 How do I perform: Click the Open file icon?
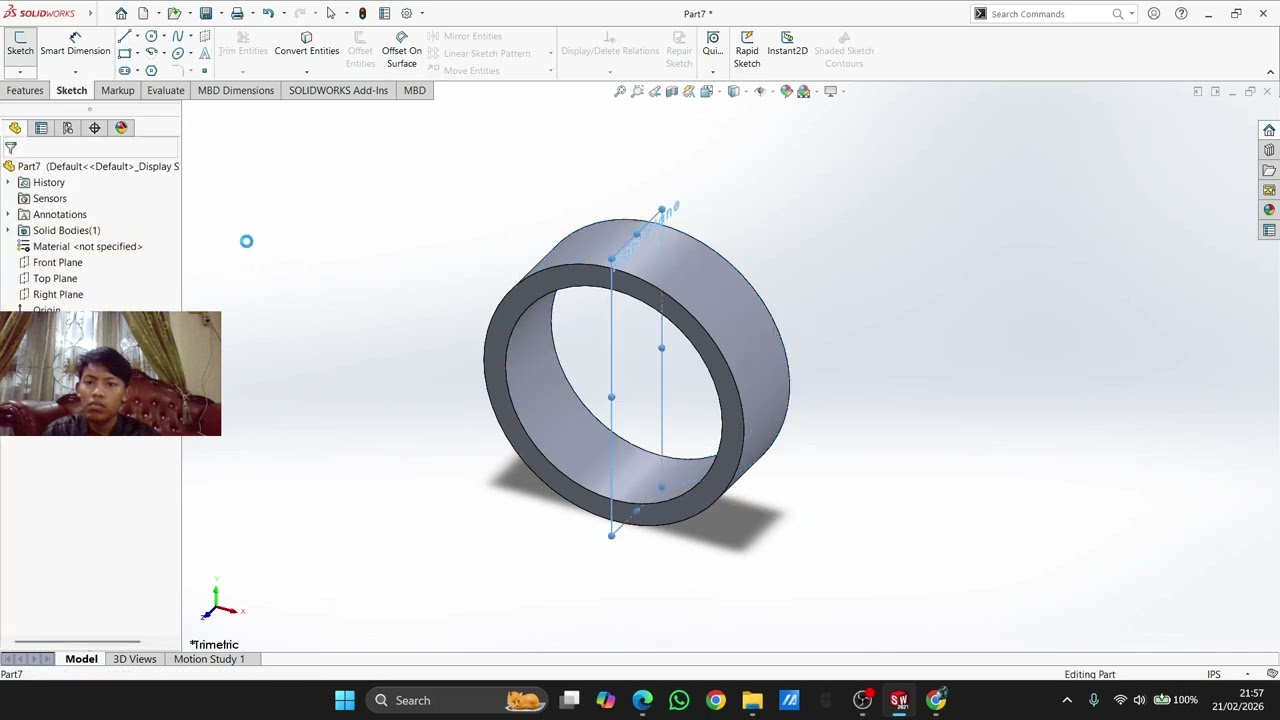point(174,13)
